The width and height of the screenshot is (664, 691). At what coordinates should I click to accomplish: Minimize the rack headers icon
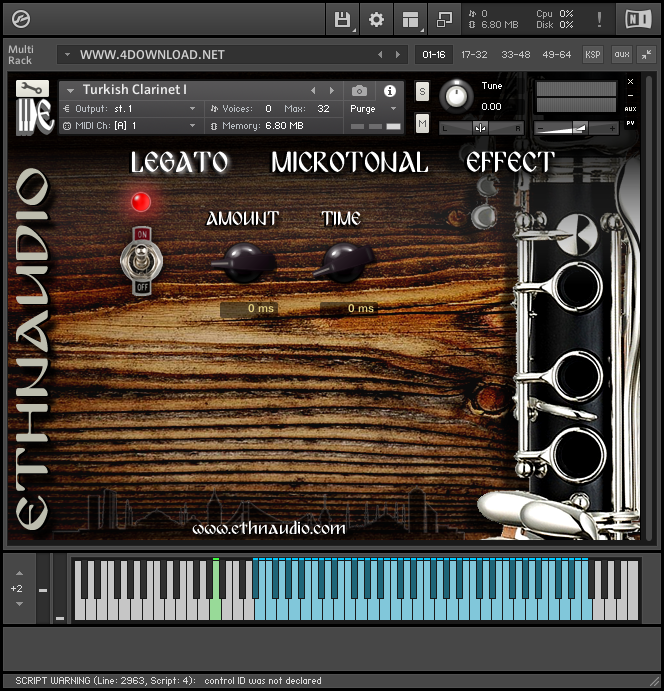[x=646, y=55]
